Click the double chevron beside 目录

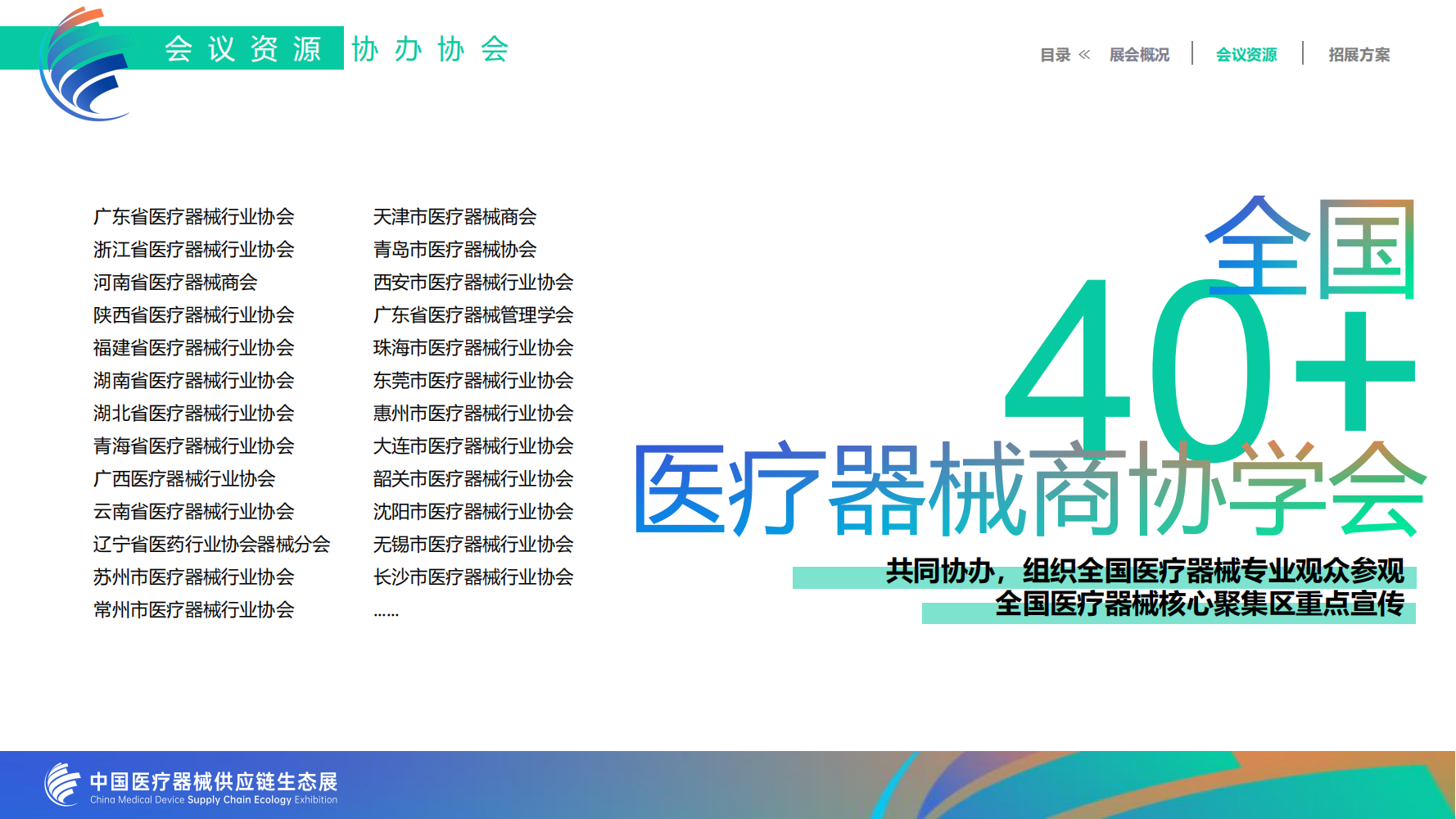(1084, 55)
